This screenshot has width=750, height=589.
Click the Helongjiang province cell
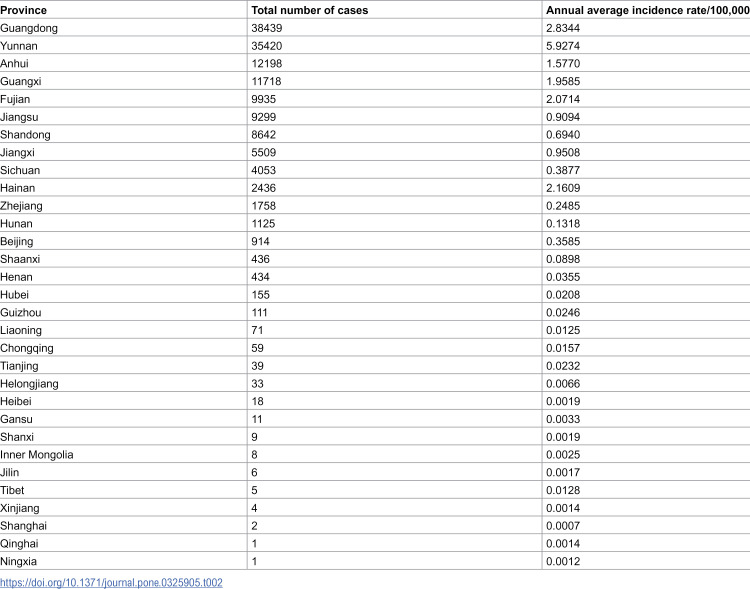(x=29, y=384)
